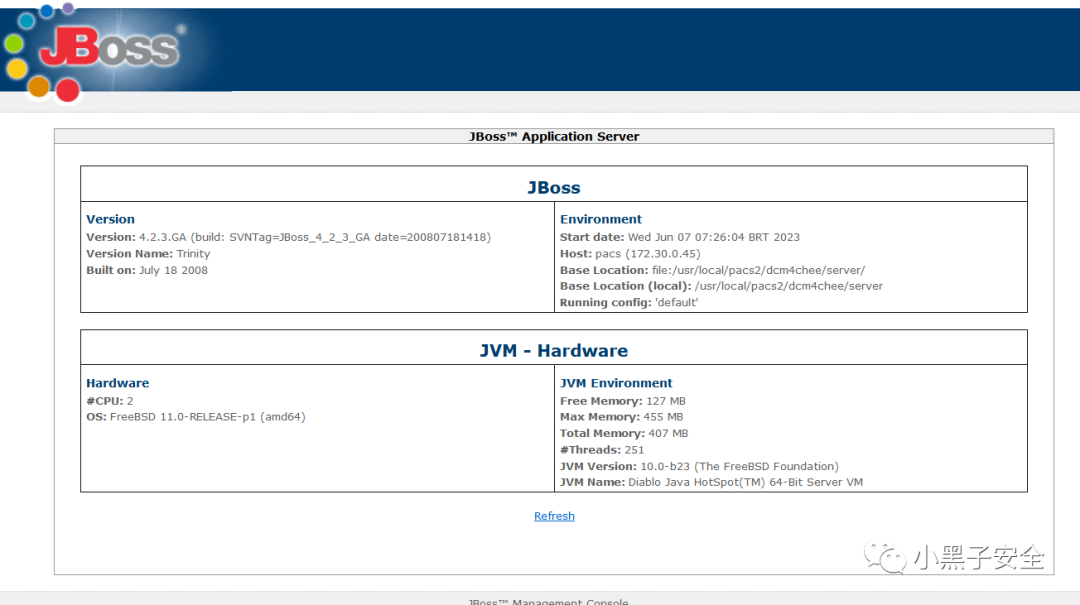Select the Start date Wed Jun 07 line

coord(680,237)
